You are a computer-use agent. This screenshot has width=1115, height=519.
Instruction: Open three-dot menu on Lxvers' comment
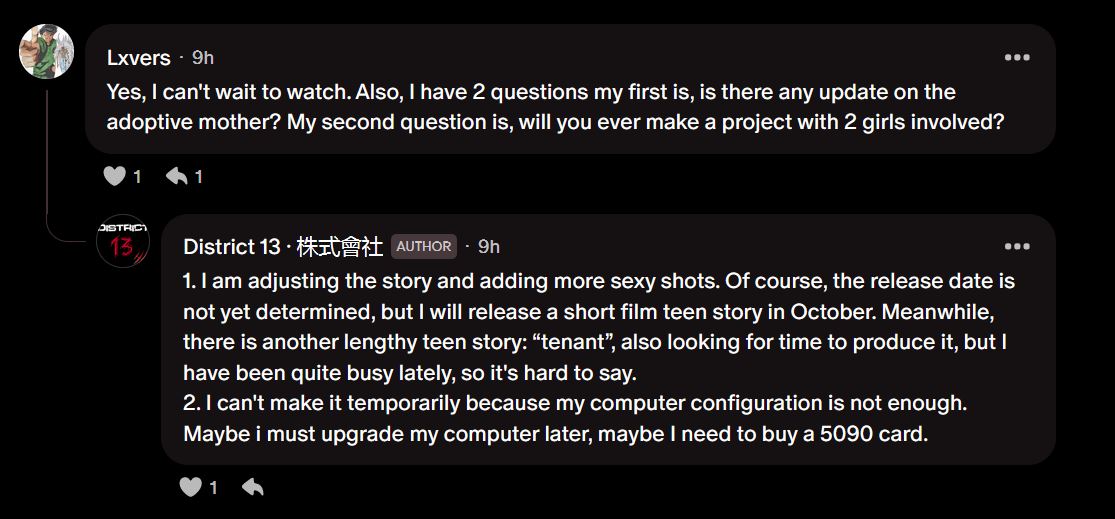click(x=1017, y=57)
